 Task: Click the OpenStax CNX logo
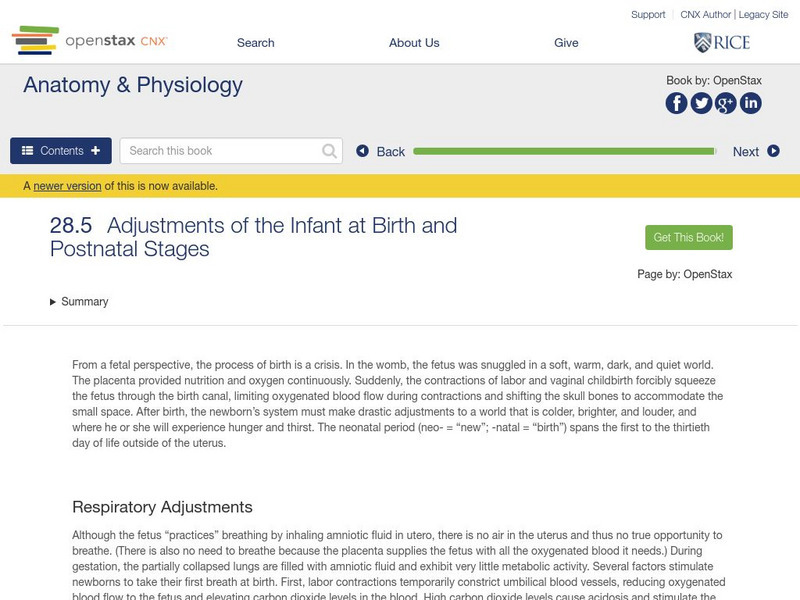coord(90,41)
